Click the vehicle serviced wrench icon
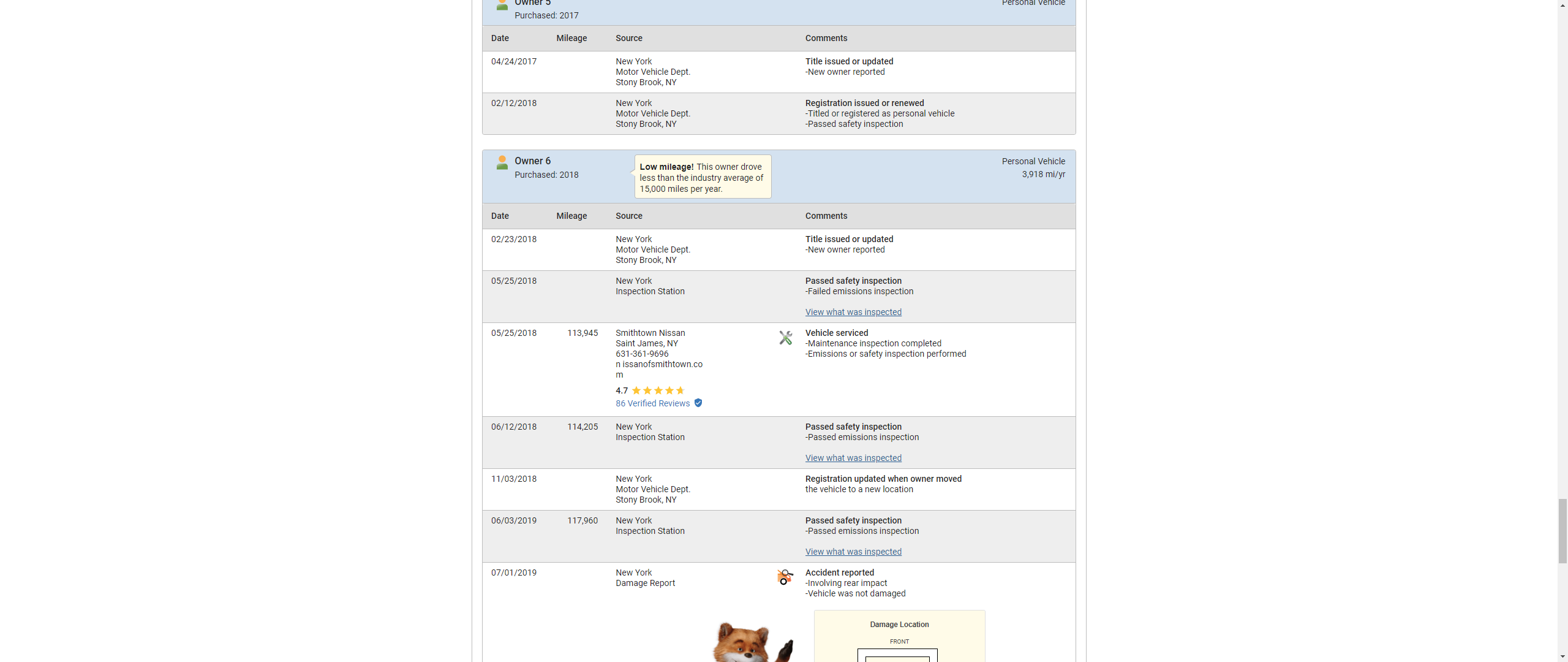This screenshot has height=662, width=1568. 785,338
